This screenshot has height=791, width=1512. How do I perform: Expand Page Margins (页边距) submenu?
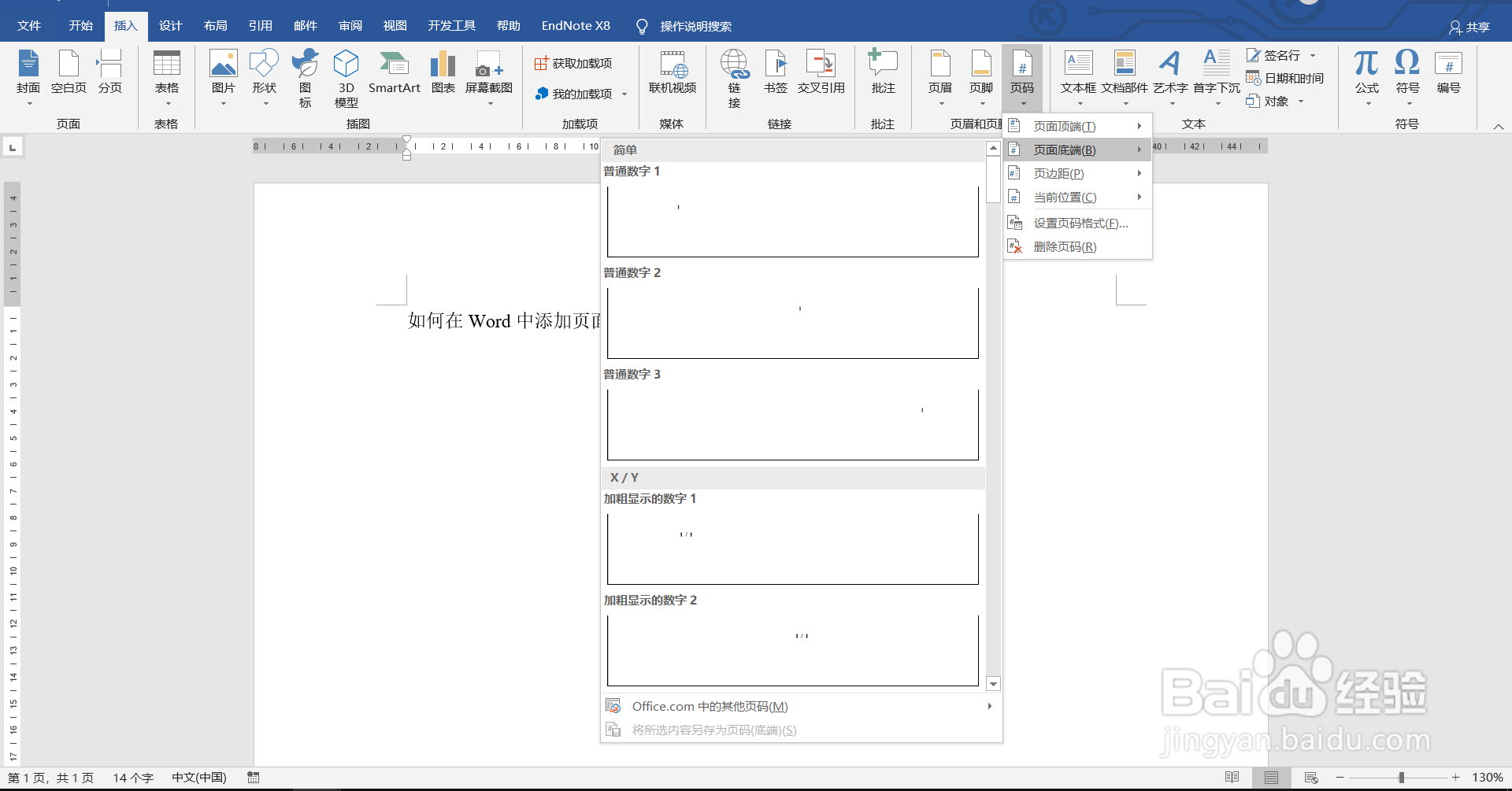click(x=1078, y=173)
